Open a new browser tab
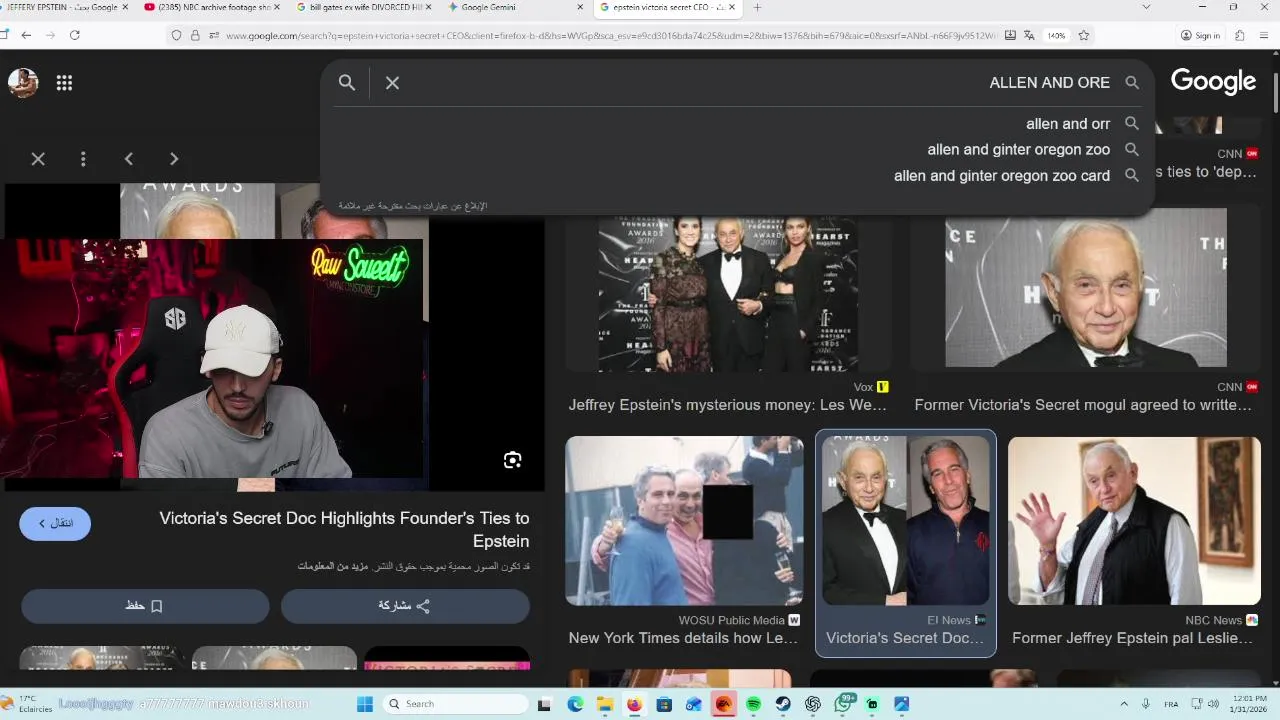1280x720 pixels. [757, 7]
